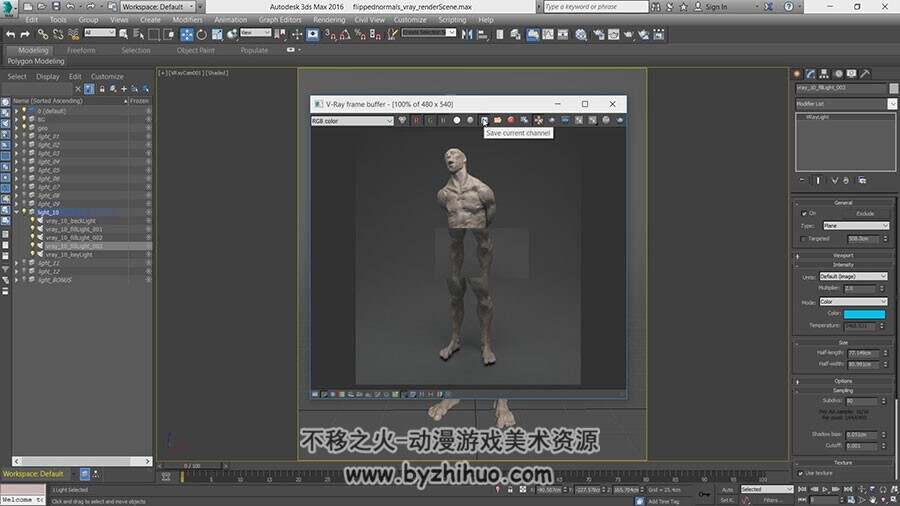Image resolution: width=900 pixels, height=506 pixels.
Task: Click Configure Modifier Sets icon below stack
Action: pos(862,180)
